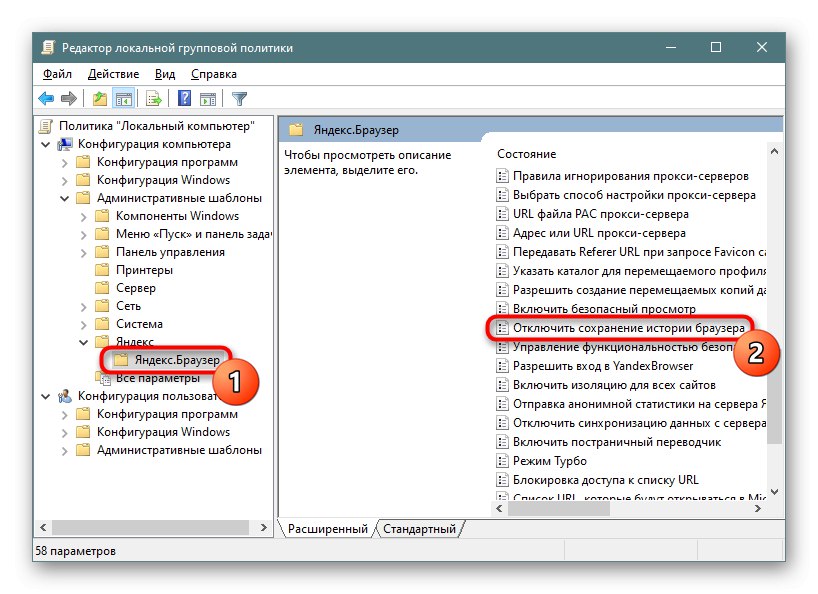
Task: Select the Принтеры folder
Action: [144, 270]
